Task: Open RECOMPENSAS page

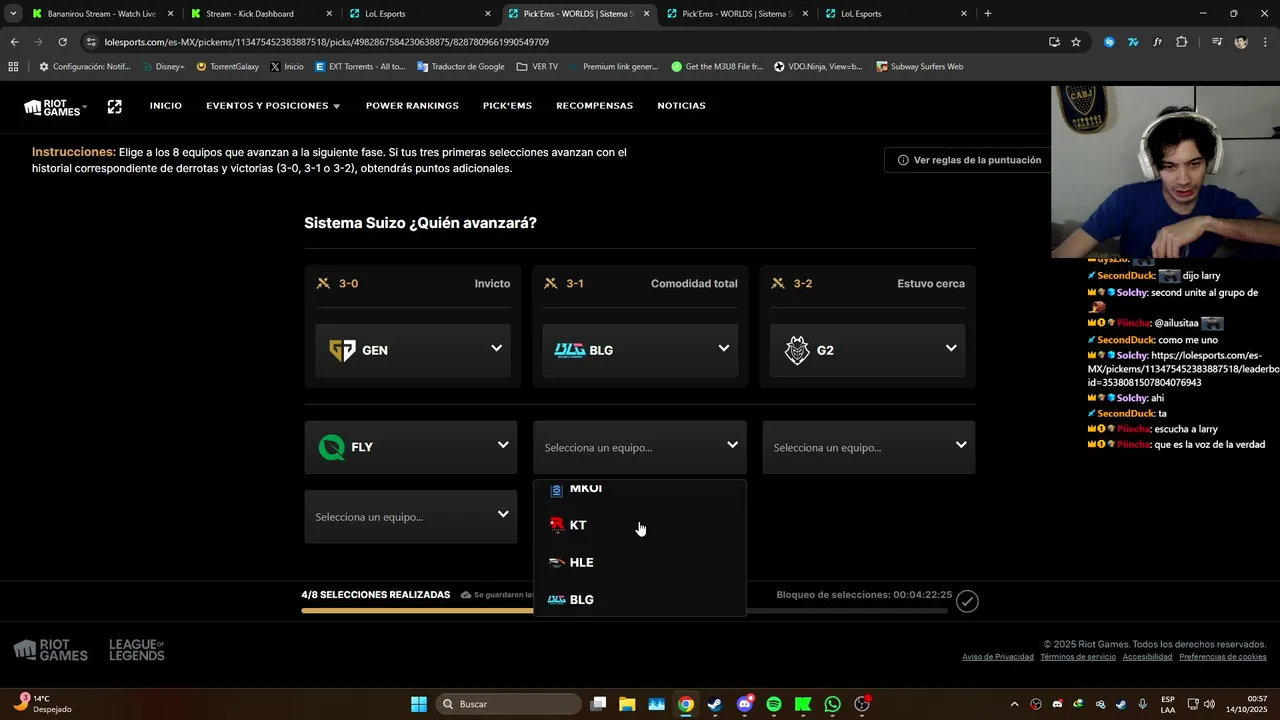Action: (x=595, y=106)
